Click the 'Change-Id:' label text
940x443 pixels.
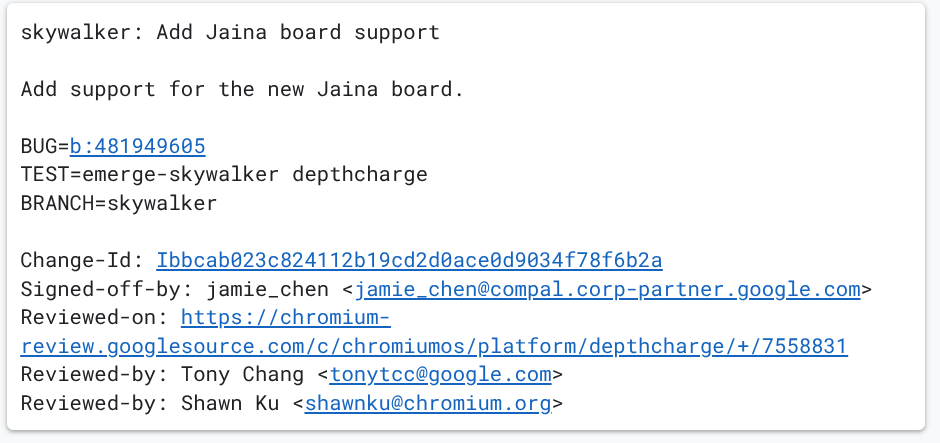(81, 261)
